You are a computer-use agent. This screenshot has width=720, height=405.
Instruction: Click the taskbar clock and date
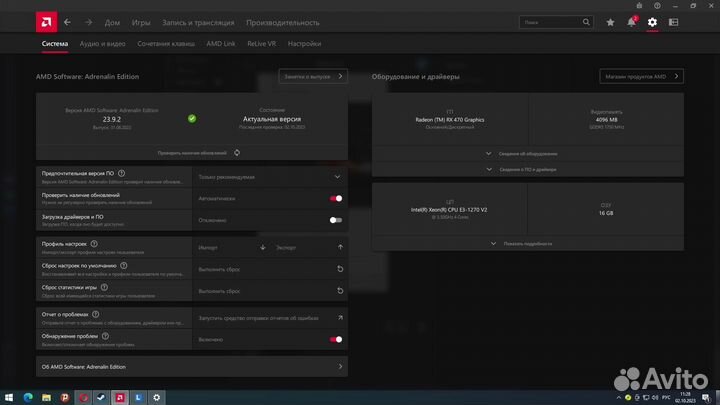coord(685,398)
